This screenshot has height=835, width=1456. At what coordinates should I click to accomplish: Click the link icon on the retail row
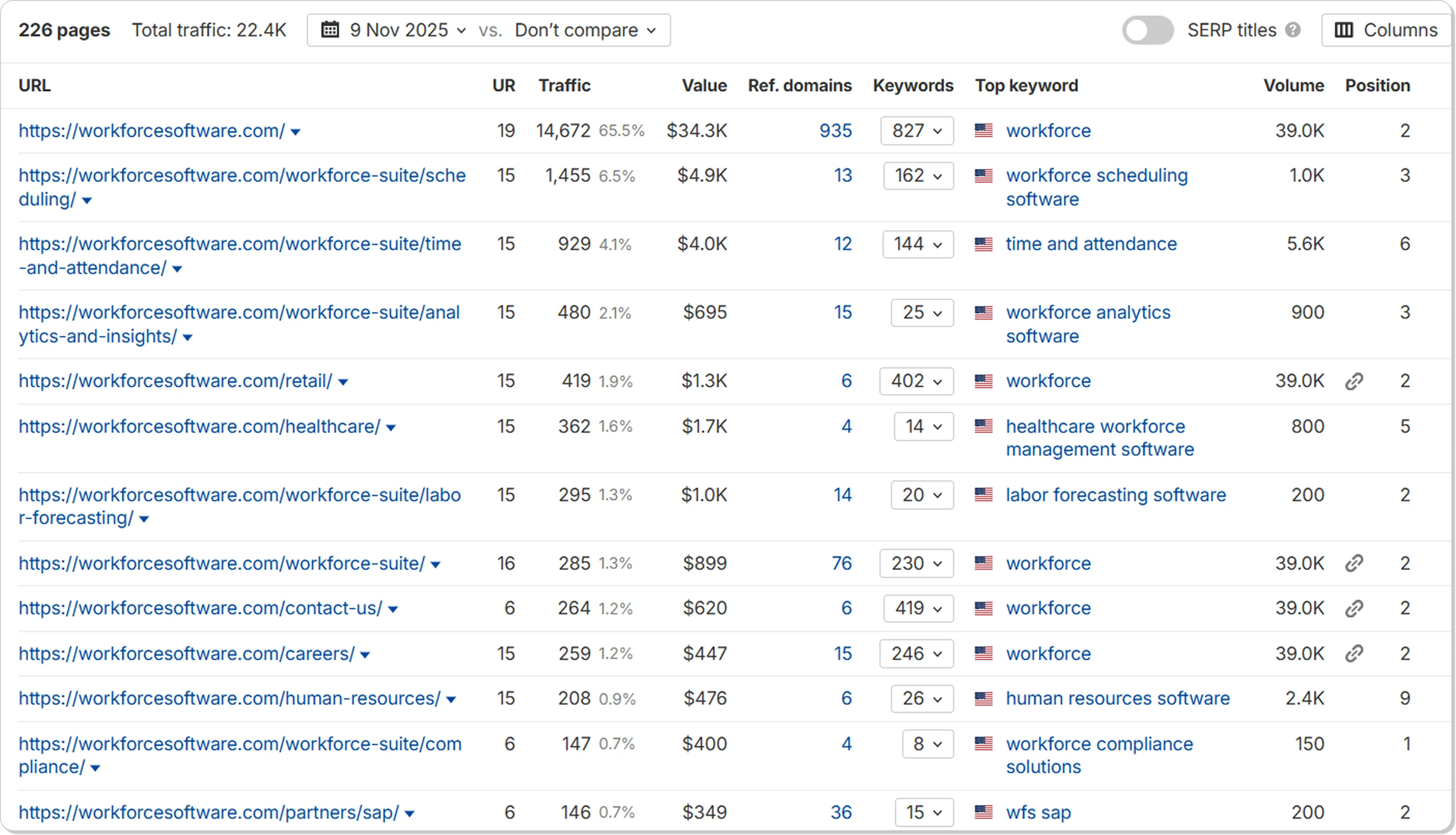click(x=1355, y=381)
